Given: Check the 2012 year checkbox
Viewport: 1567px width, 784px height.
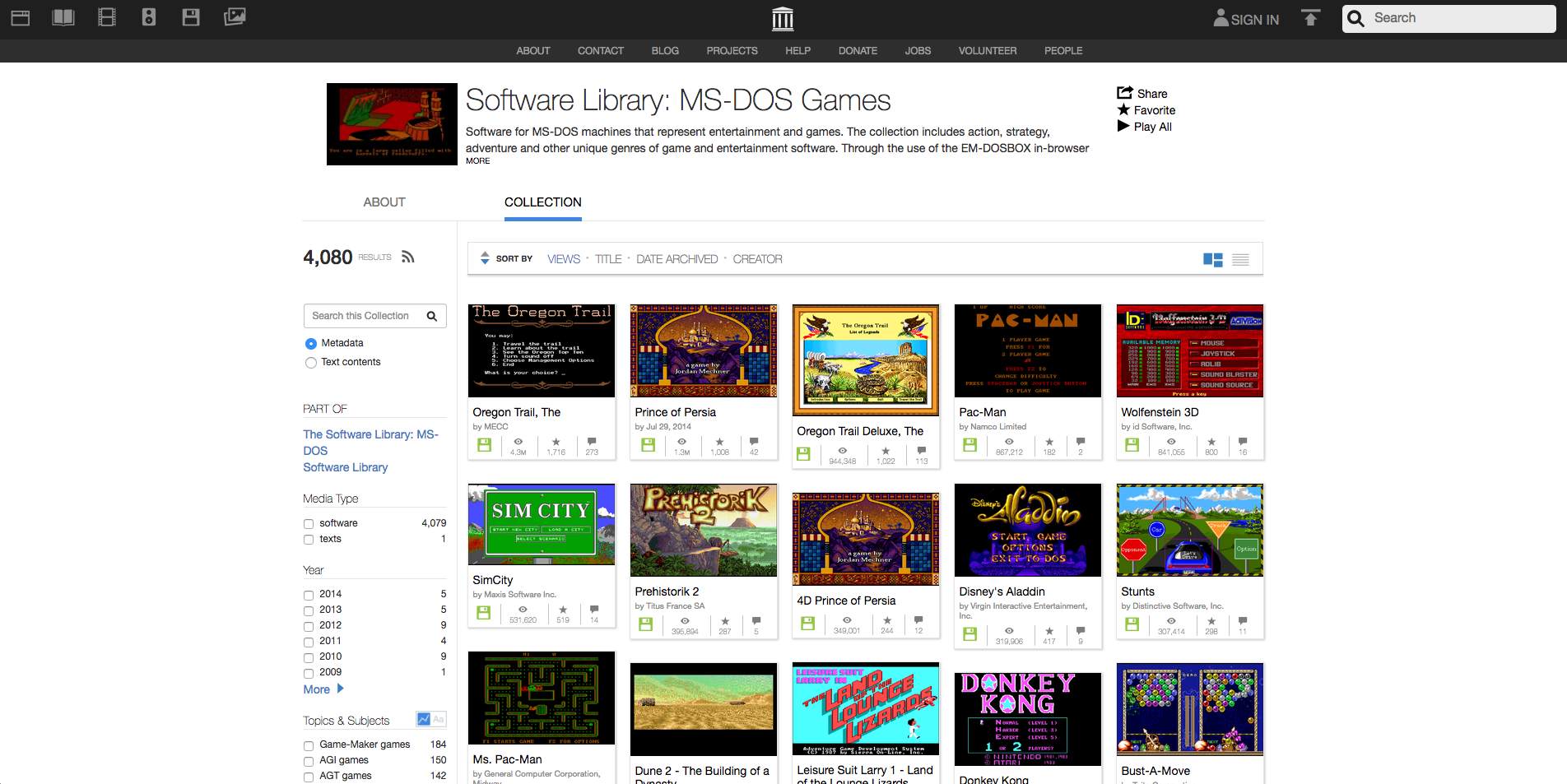Looking at the screenshot, I should (309, 626).
